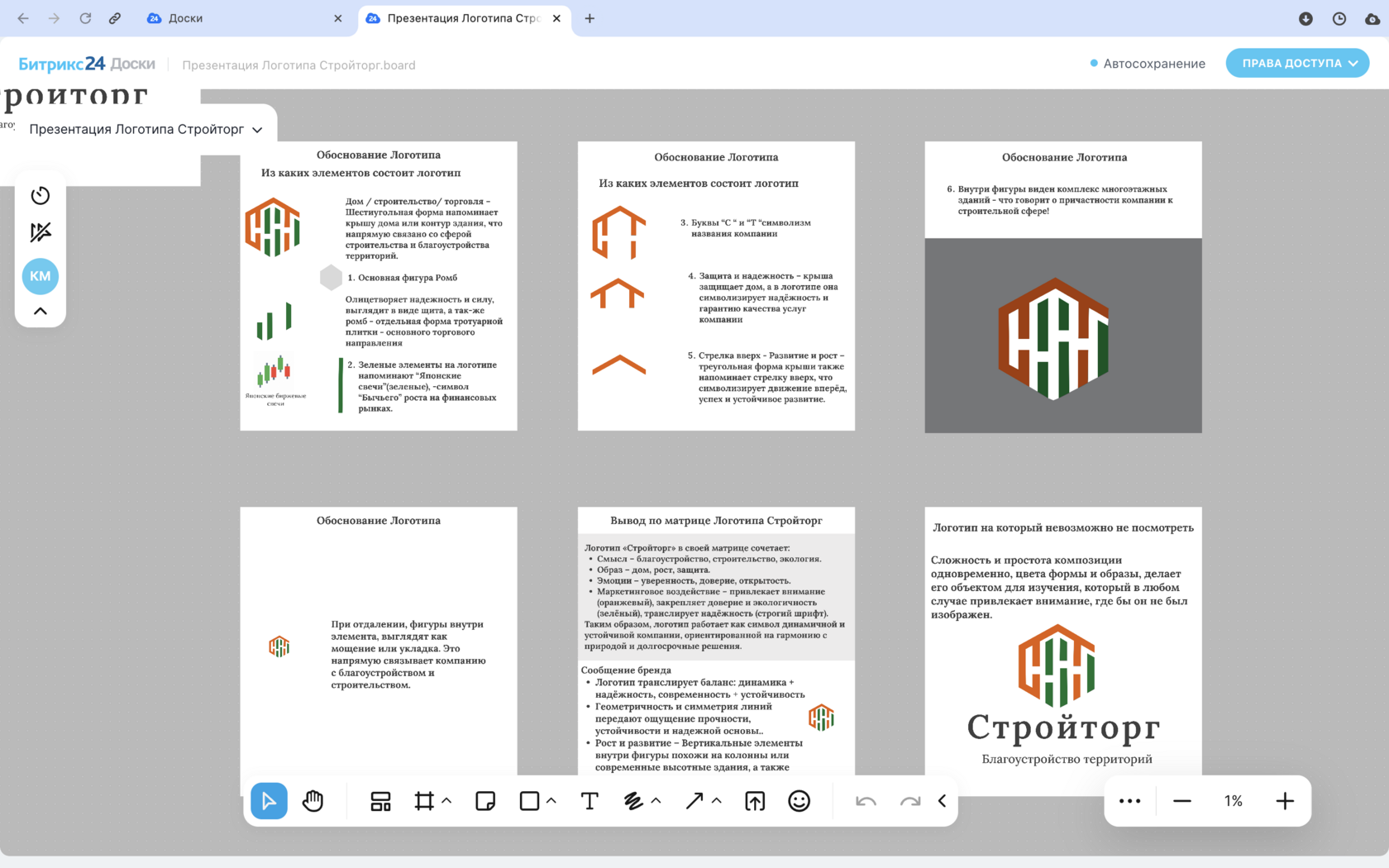Redo the last undone action
The image size is (1389, 868).
tap(910, 801)
